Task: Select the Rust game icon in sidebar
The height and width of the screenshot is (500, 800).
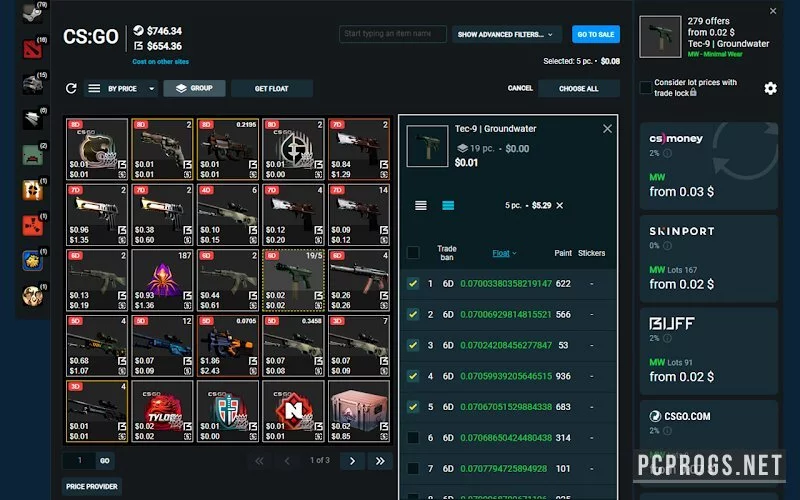Action: coord(32,225)
